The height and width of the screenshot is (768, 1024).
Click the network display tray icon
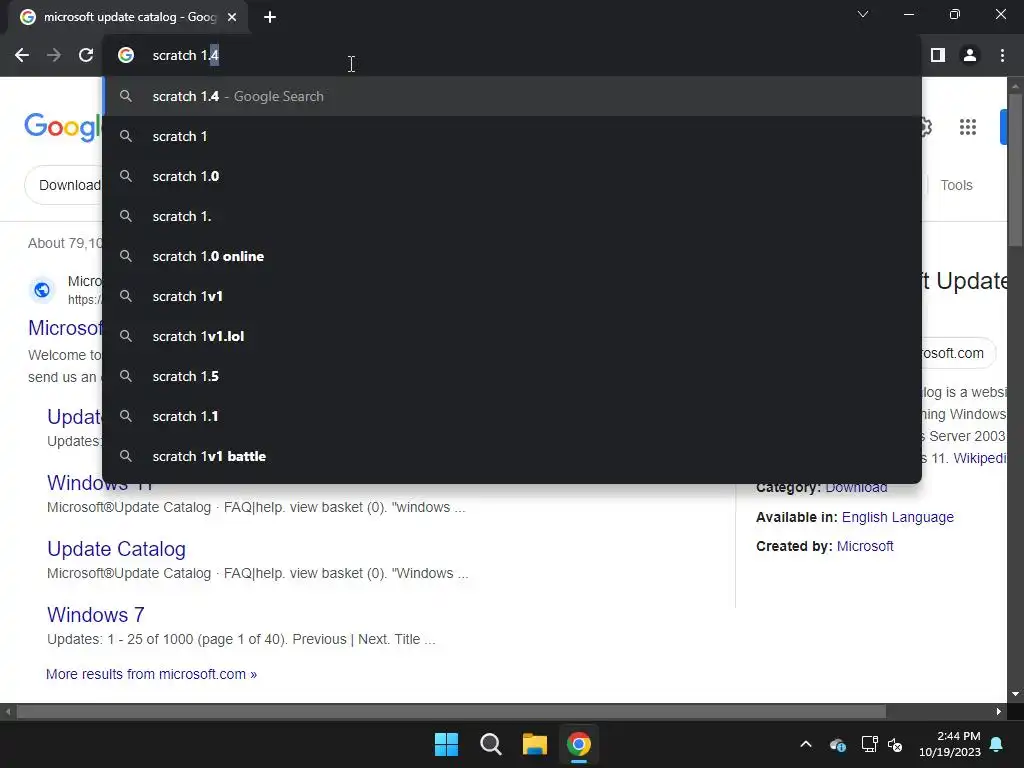click(x=869, y=744)
